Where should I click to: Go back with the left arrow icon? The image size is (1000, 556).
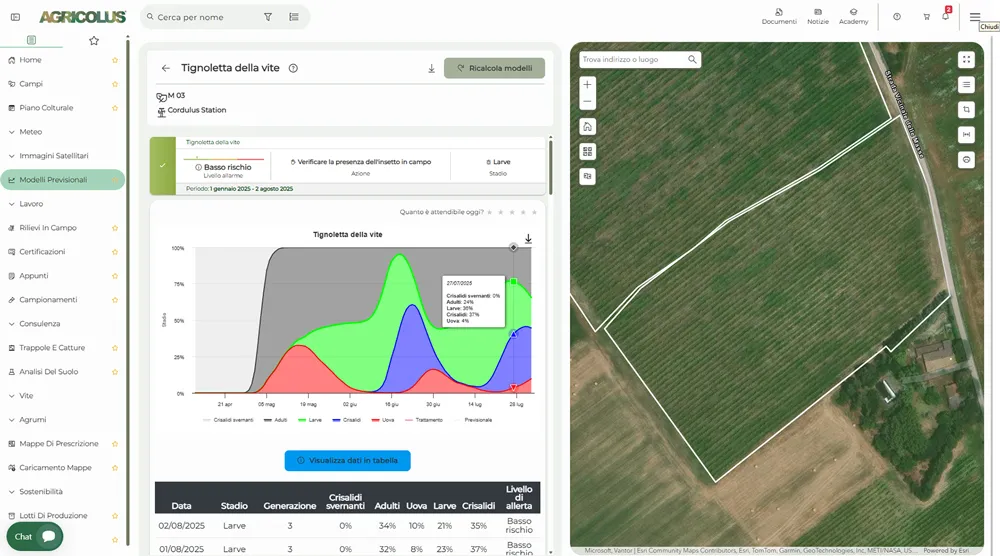pos(166,68)
